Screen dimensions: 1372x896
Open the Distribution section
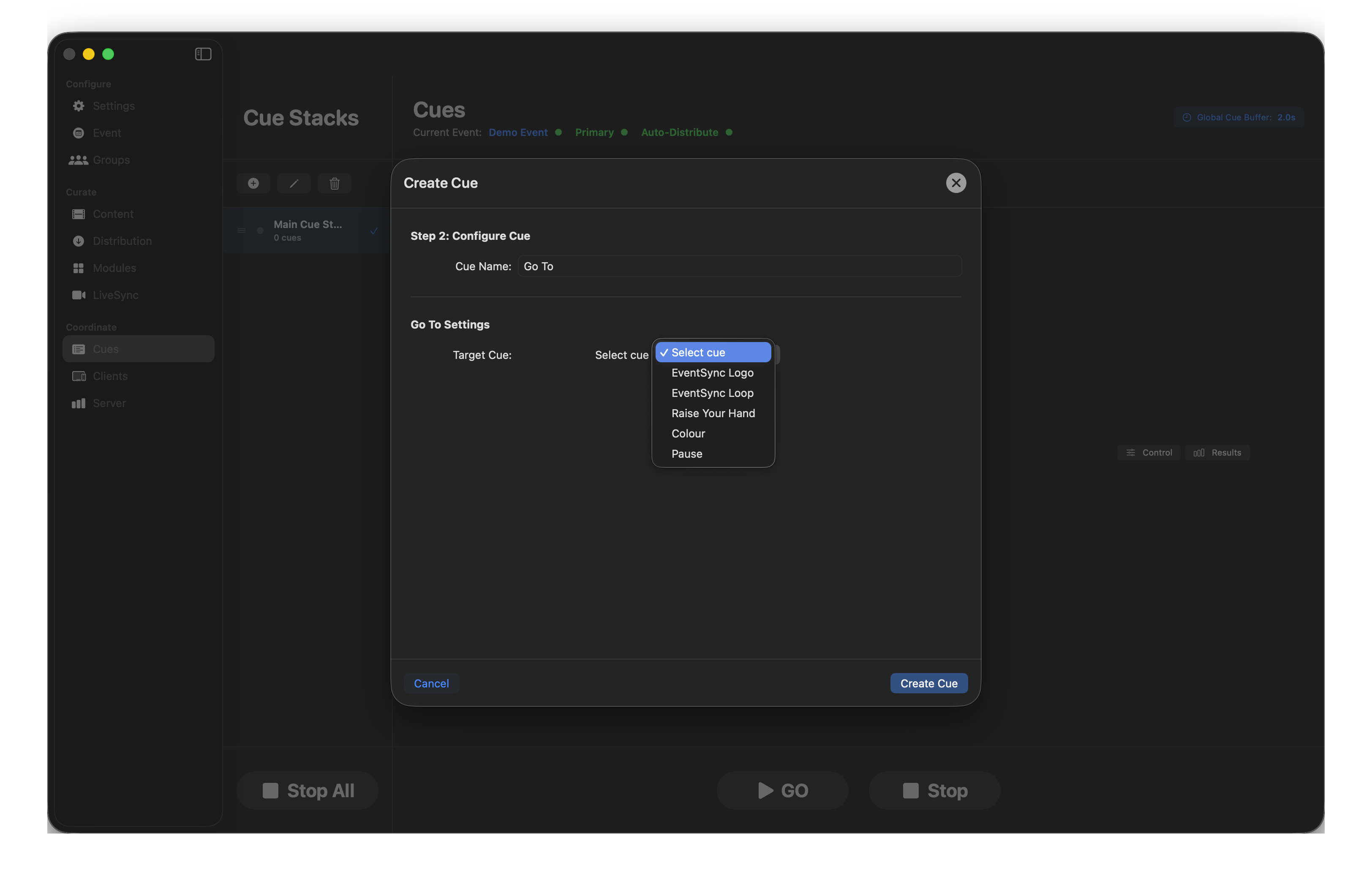click(139, 242)
